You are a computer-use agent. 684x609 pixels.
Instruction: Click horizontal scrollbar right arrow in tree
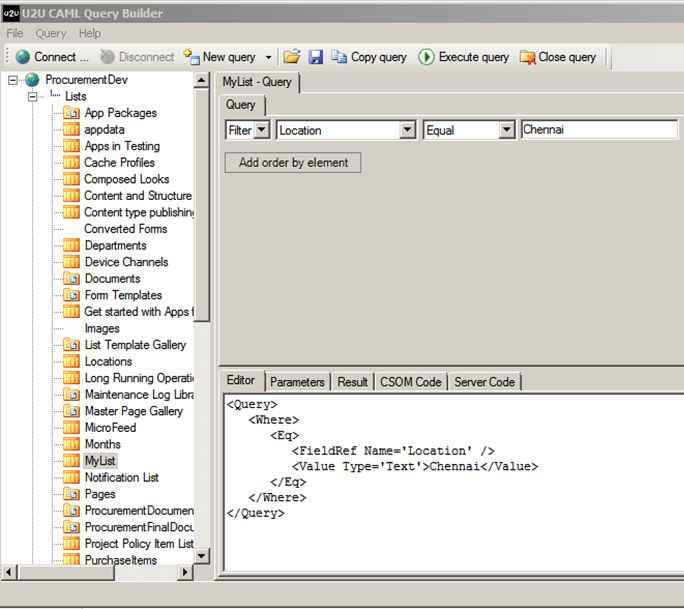point(185,572)
